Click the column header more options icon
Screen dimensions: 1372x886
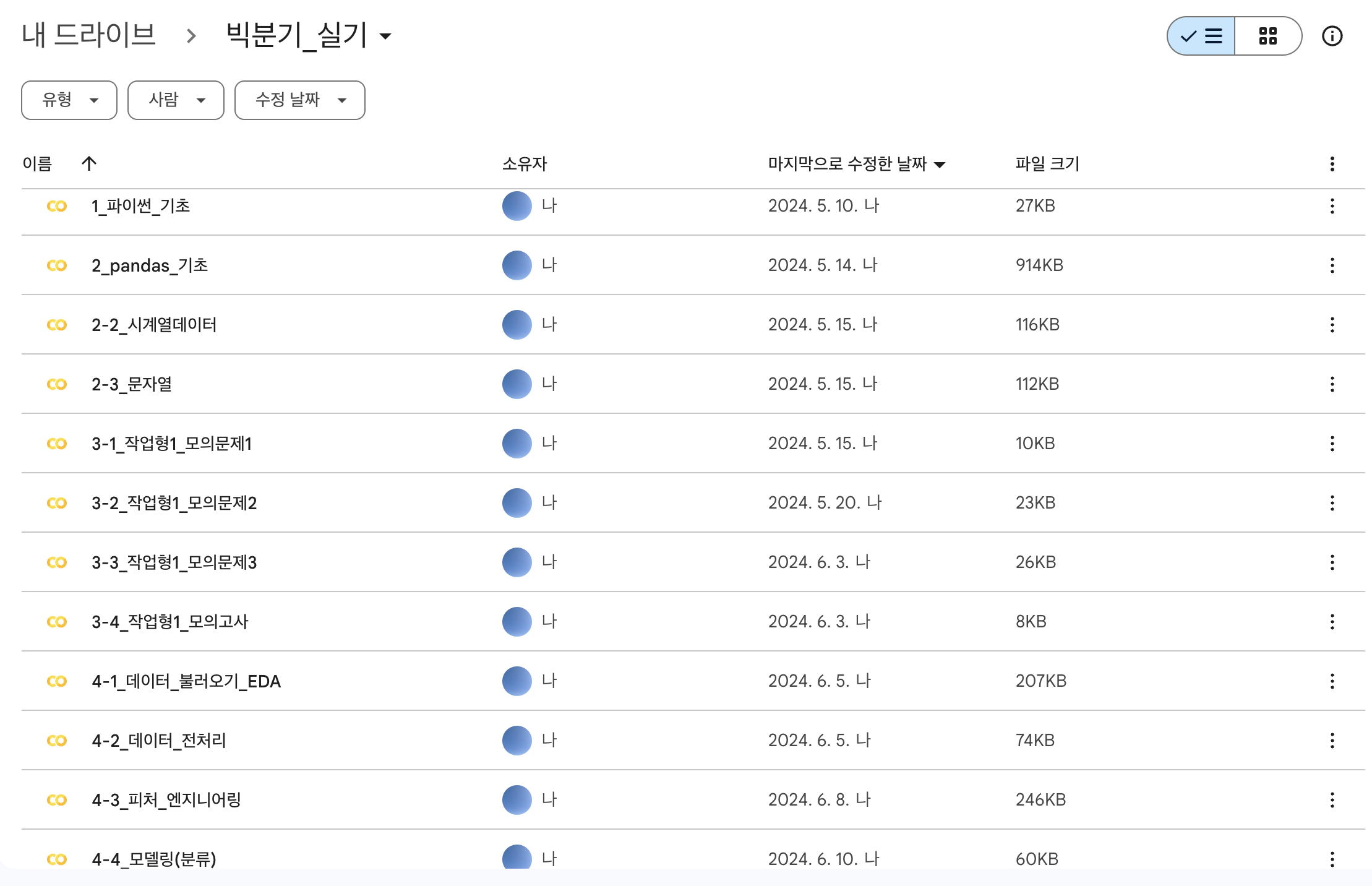pos(1332,164)
